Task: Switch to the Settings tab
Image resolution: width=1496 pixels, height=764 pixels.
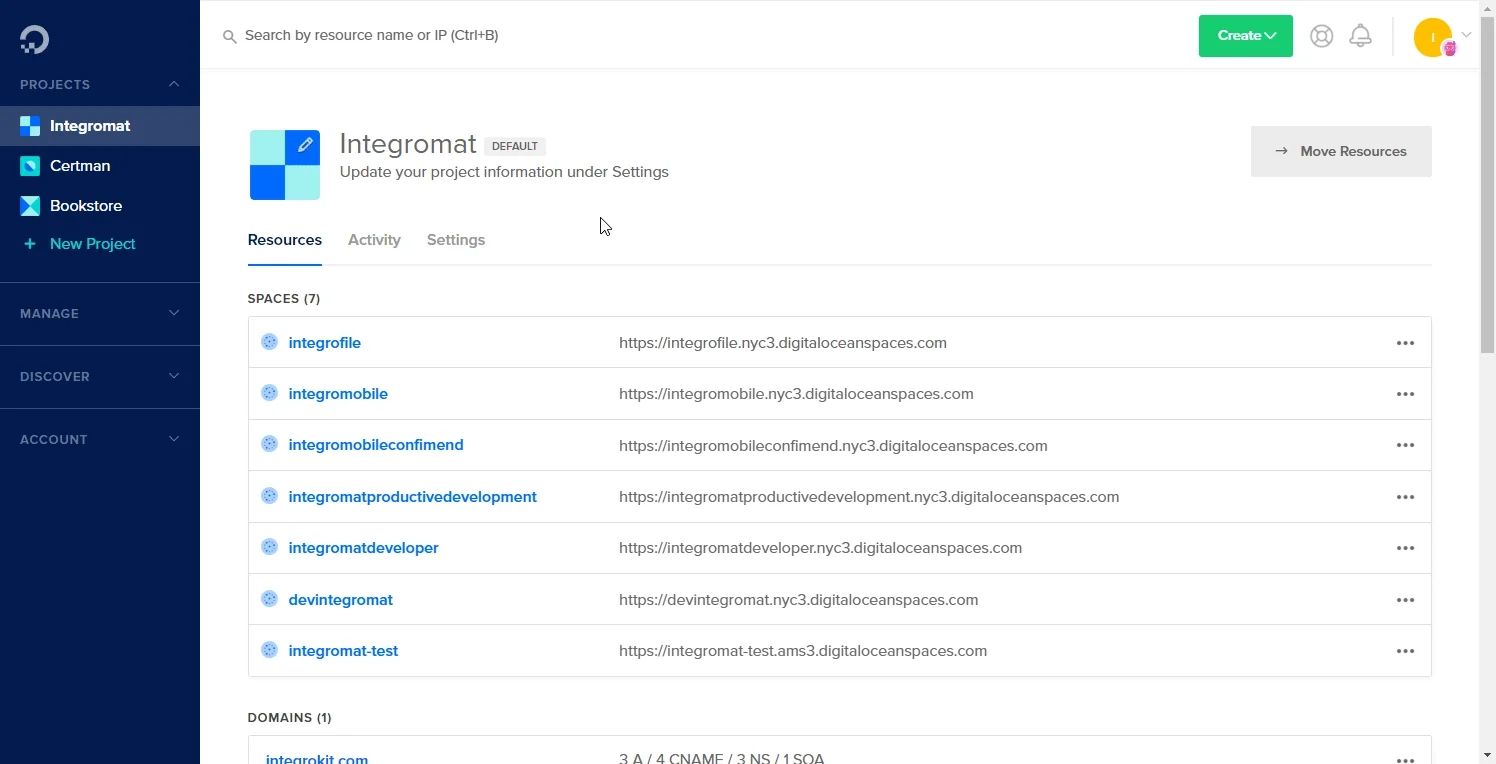Action: 456,240
